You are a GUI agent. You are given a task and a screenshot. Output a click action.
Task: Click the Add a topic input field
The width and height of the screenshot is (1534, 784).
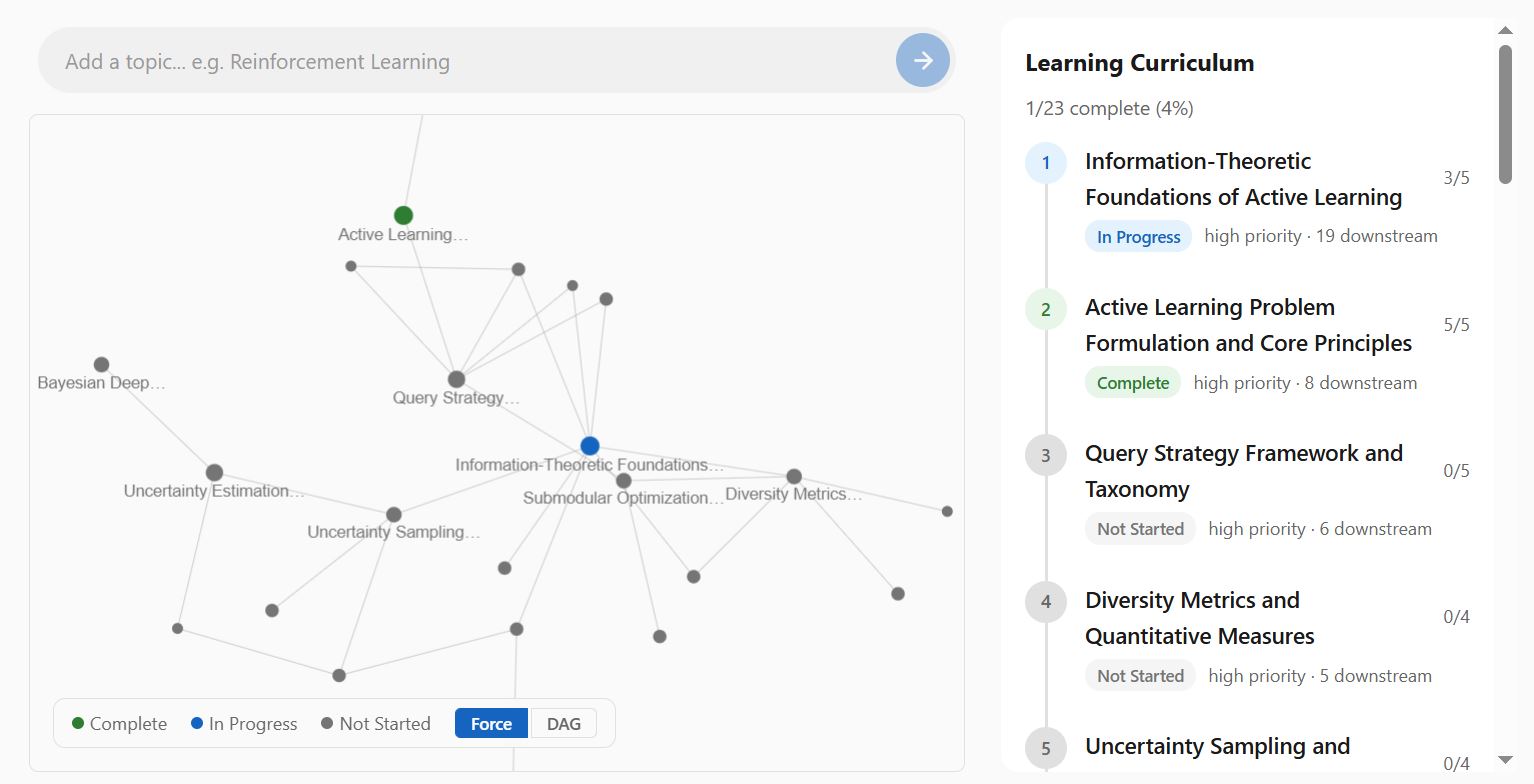(x=470, y=62)
